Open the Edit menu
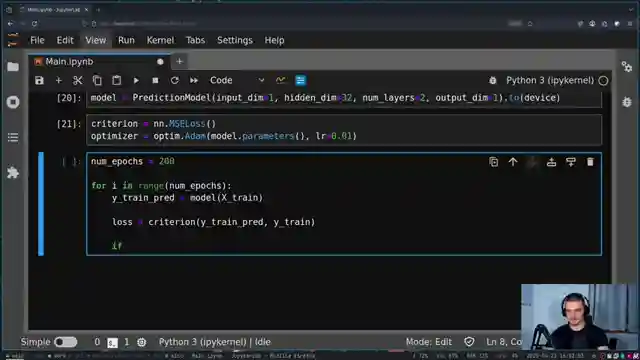 coord(65,40)
